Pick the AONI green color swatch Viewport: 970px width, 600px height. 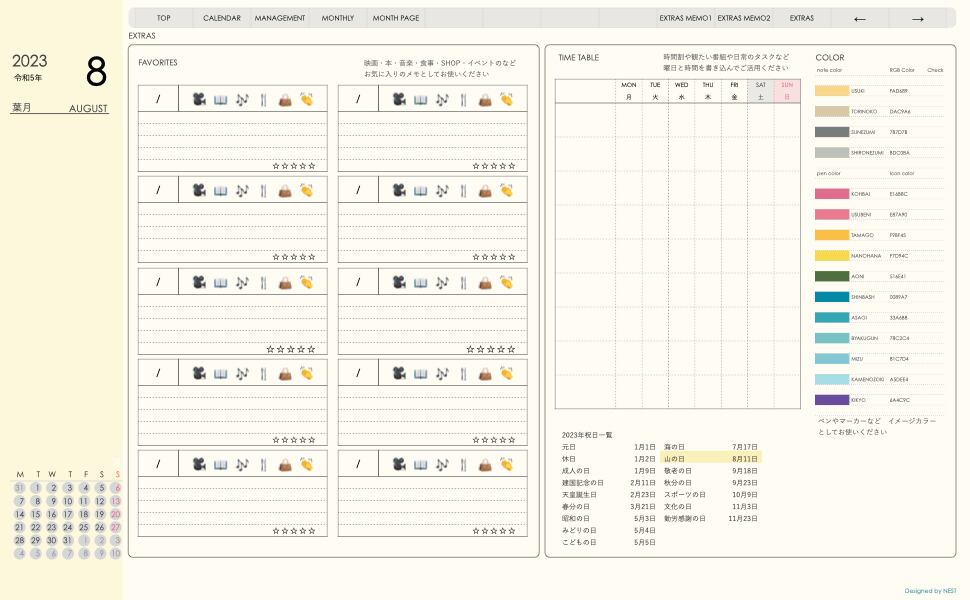(832, 276)
